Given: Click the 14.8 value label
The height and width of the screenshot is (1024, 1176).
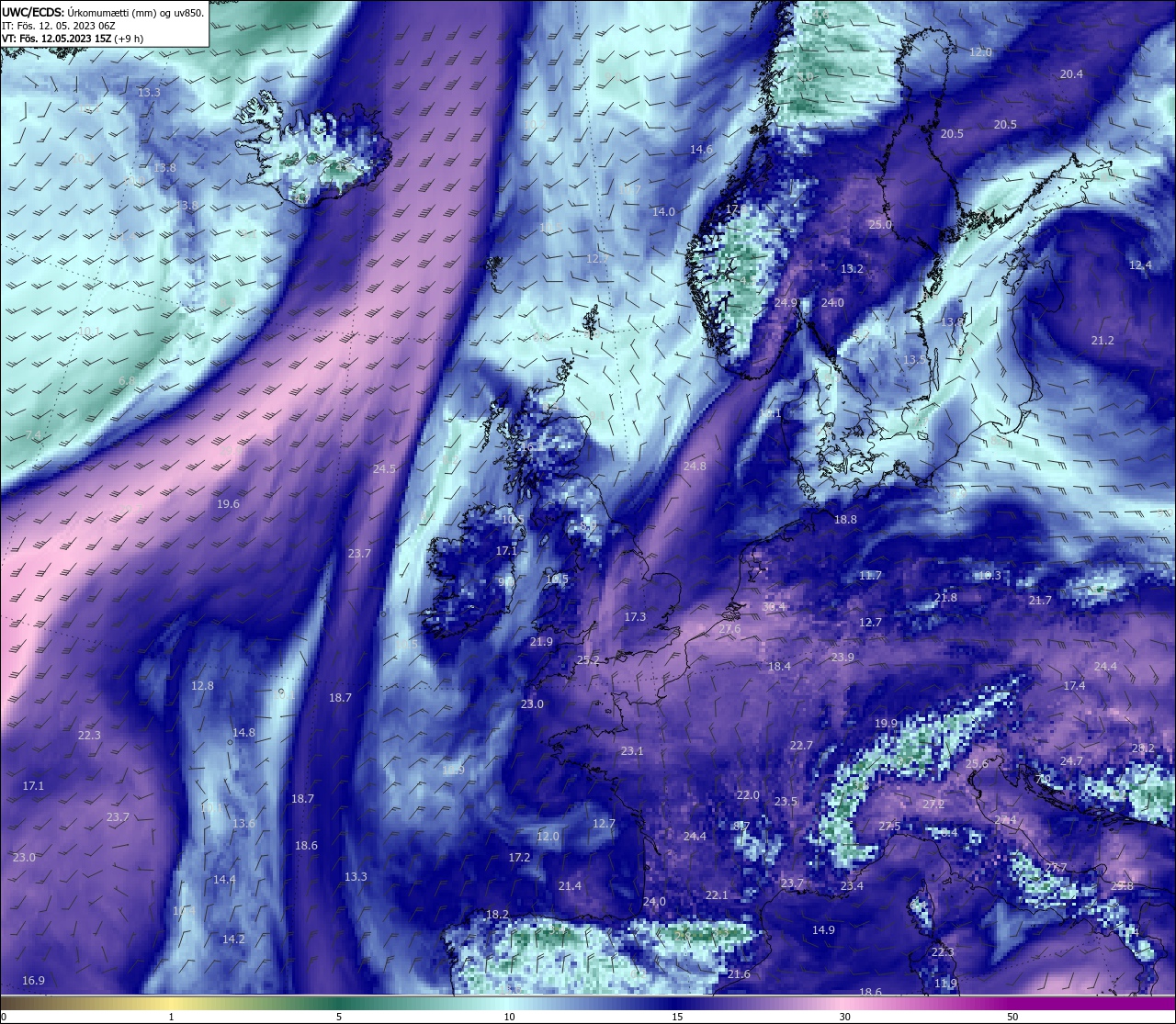Looking at the screenshot, I should click(243, 733).
